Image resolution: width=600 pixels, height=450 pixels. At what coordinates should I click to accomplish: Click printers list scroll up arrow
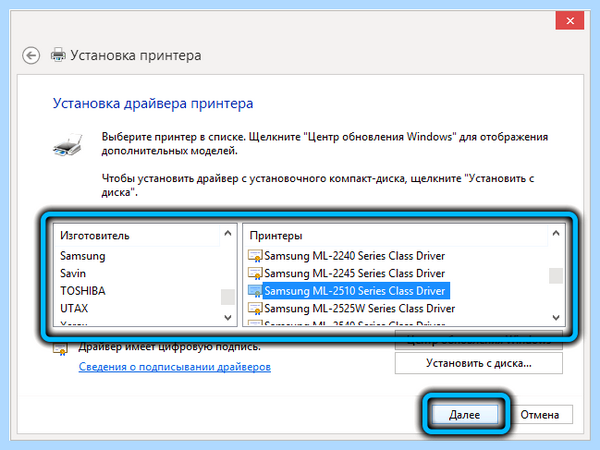(556, 233)
